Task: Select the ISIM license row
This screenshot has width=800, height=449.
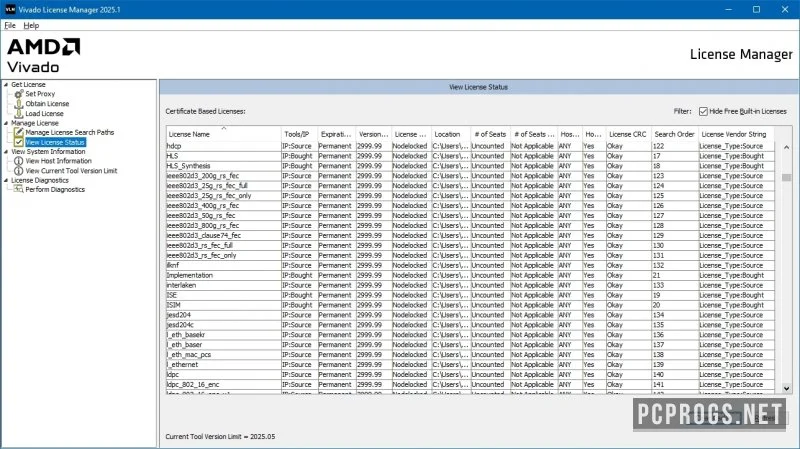Action: point(470,305)
